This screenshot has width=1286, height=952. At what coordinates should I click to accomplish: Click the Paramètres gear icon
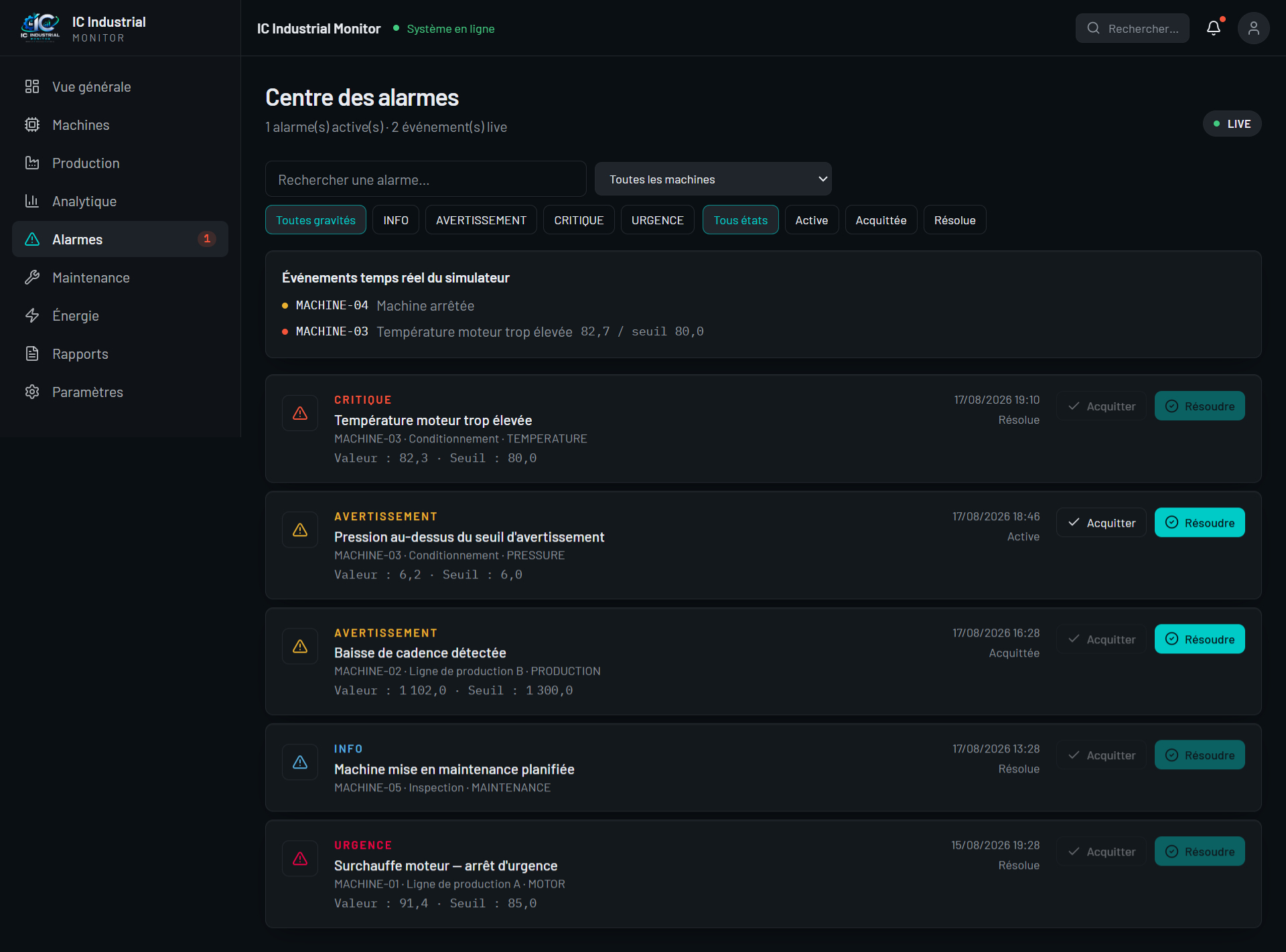32,392
